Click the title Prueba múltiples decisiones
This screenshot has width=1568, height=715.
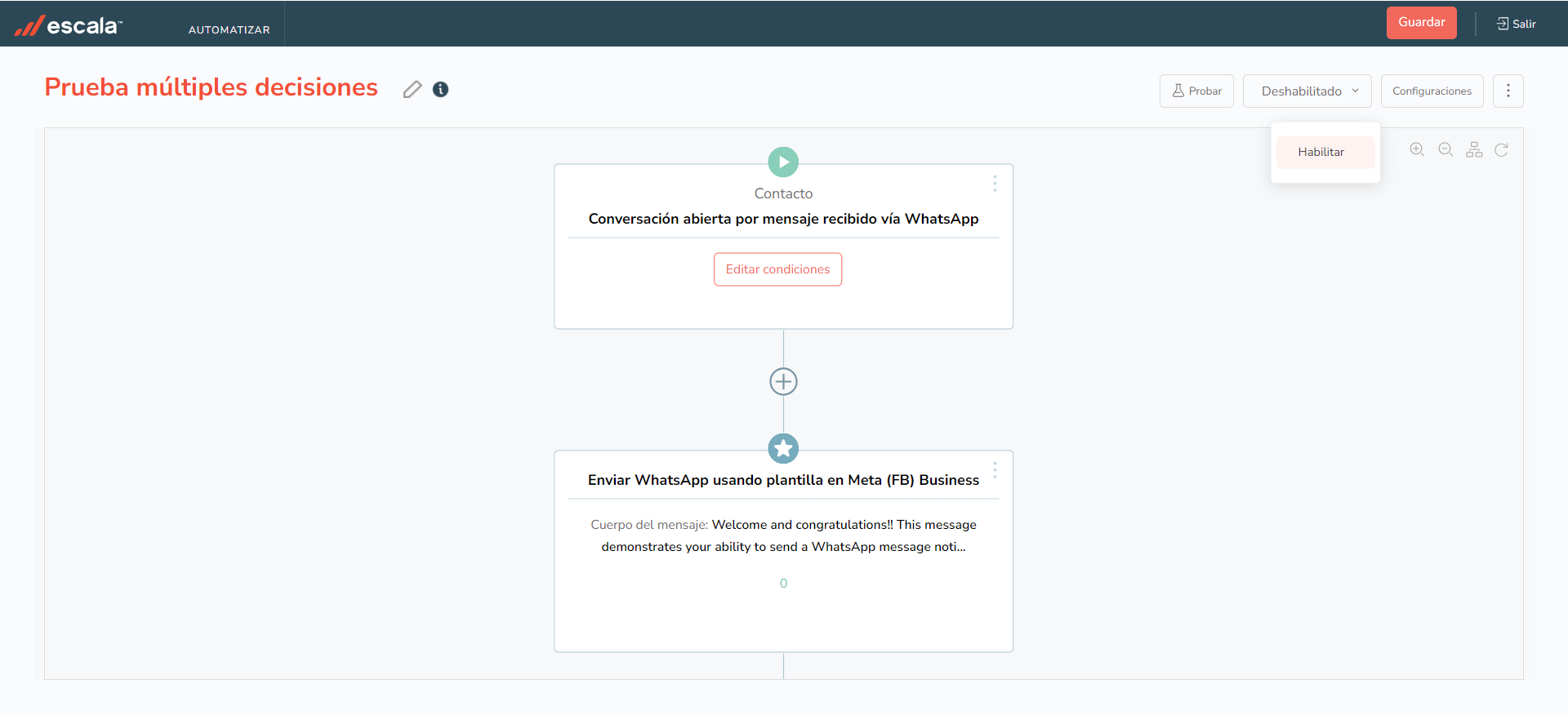click(x=211, y=87)
